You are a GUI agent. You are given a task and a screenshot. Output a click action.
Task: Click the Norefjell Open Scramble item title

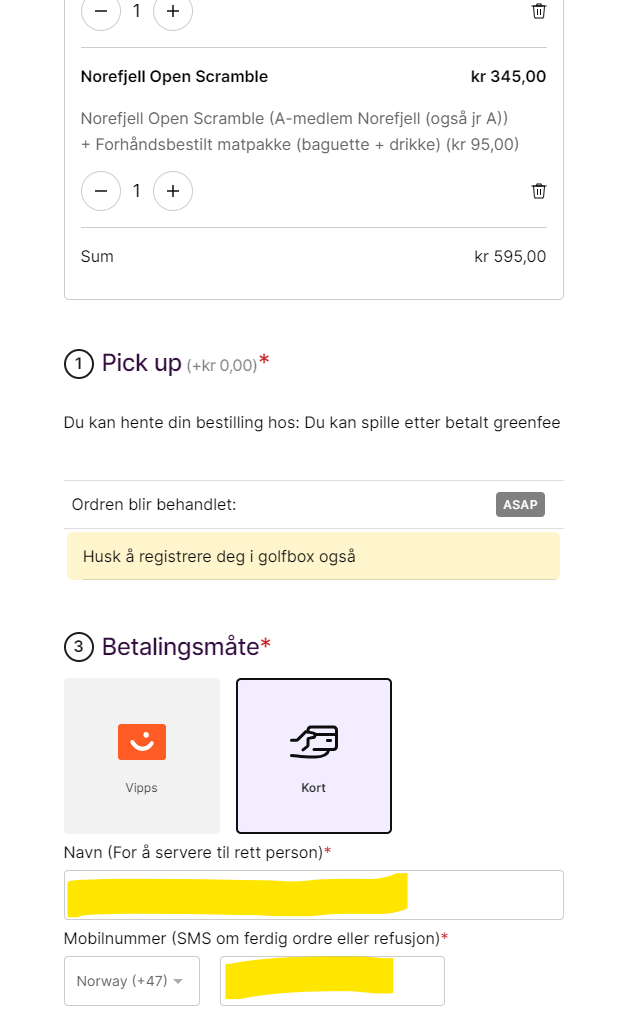point(174,77)
